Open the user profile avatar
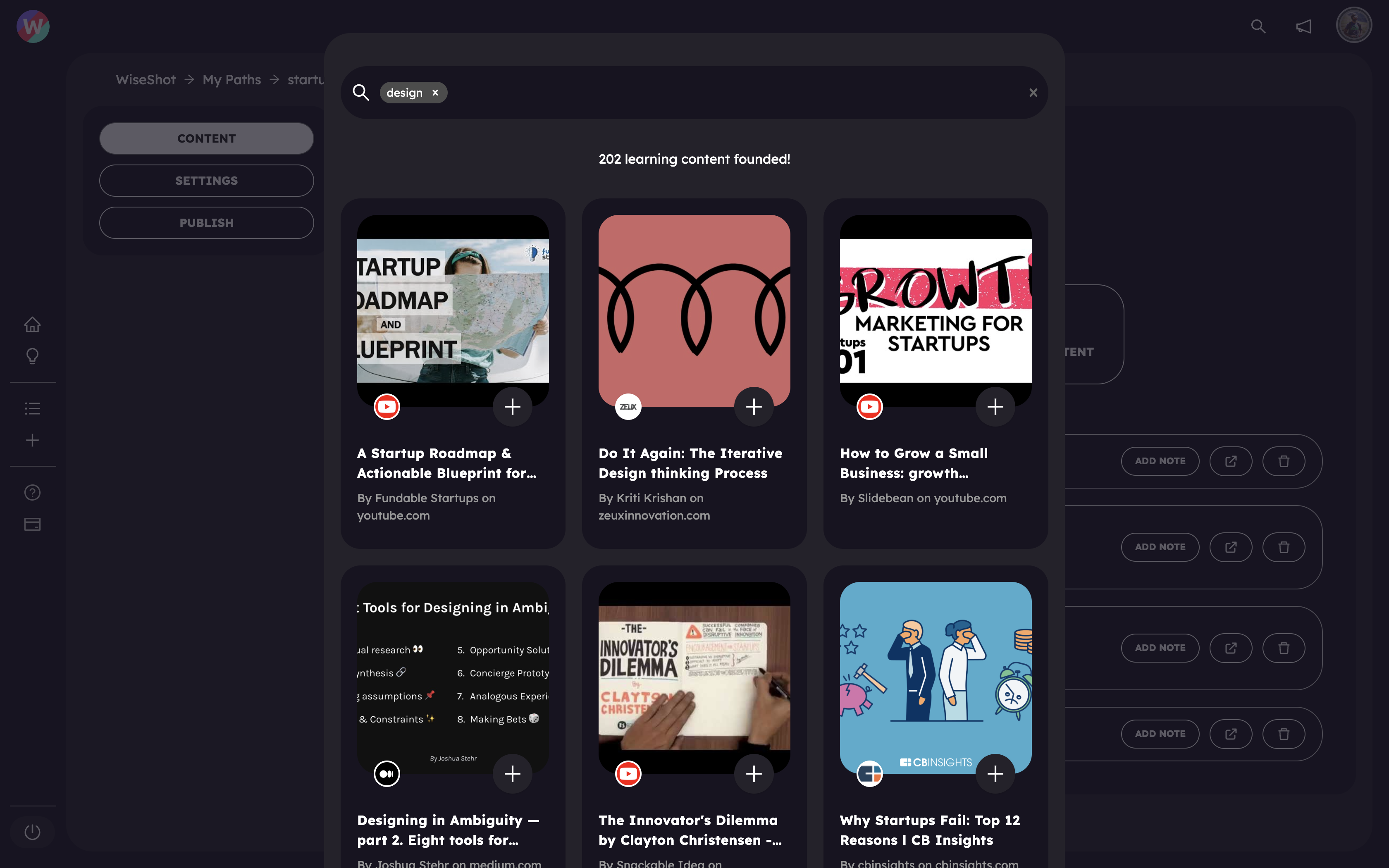1389x868 pixels. [x=1354, y=25]
